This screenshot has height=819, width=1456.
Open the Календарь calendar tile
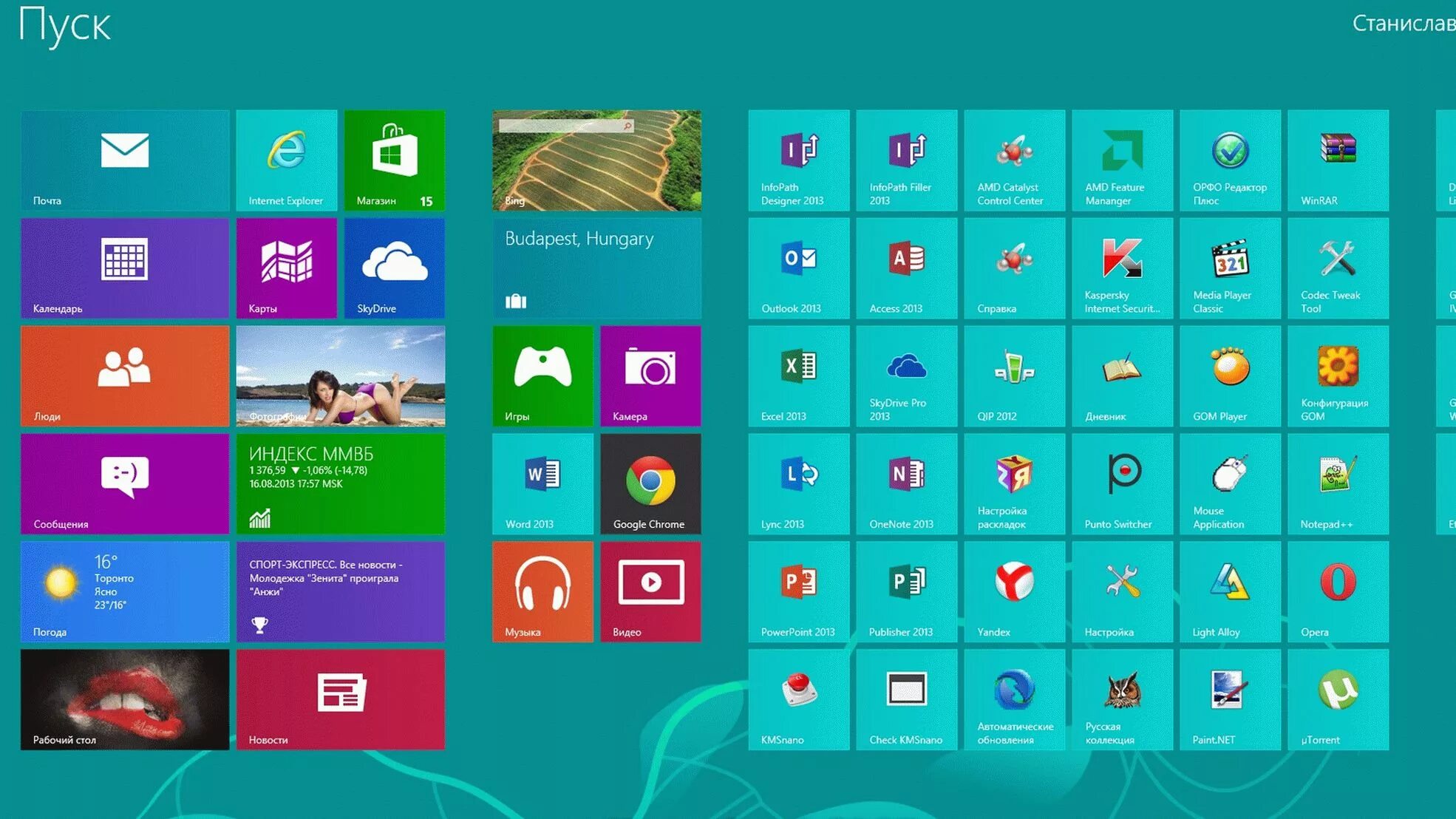pos(125,268)
